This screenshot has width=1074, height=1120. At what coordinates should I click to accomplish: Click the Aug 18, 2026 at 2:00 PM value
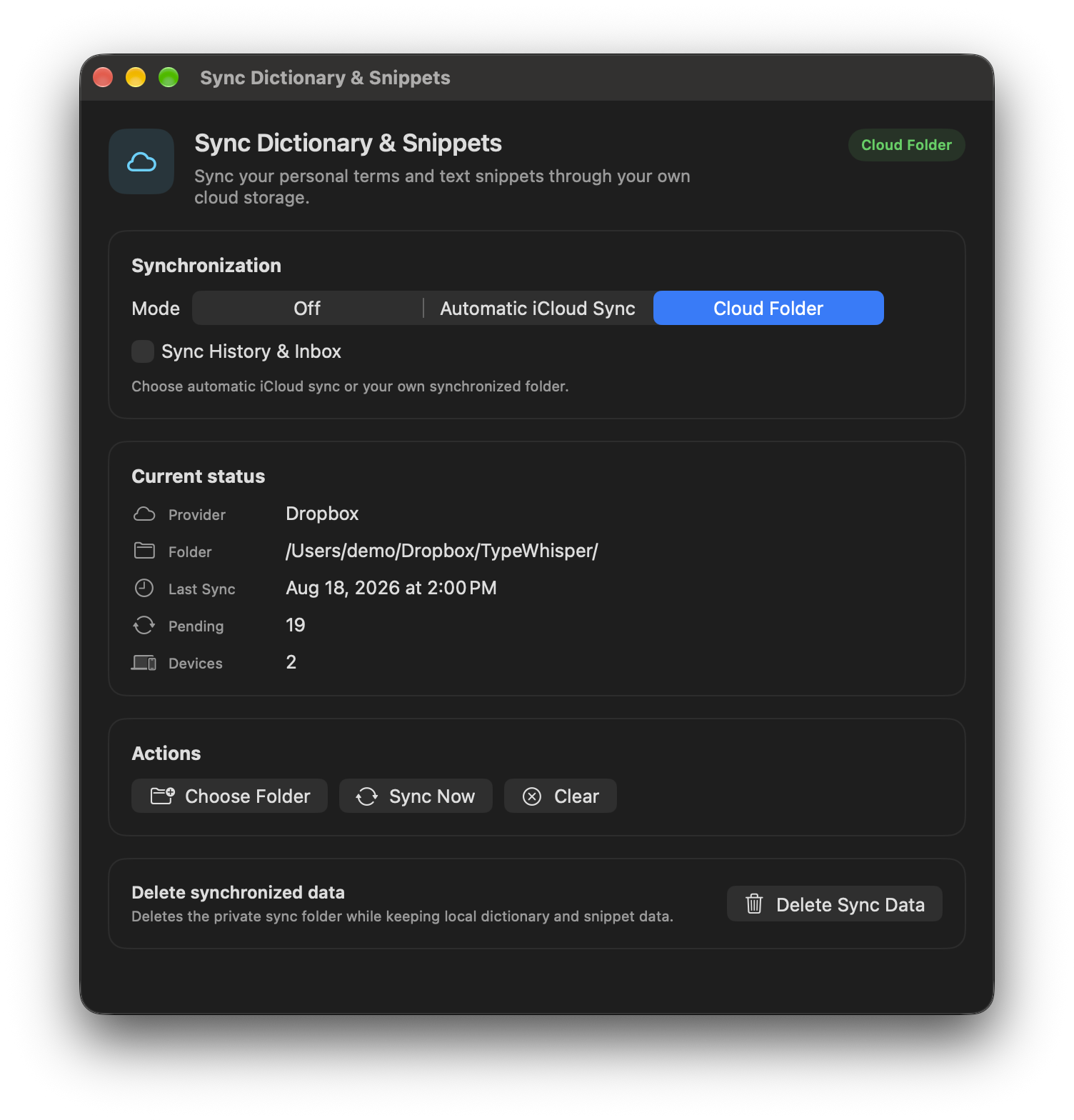coord(391,588)
